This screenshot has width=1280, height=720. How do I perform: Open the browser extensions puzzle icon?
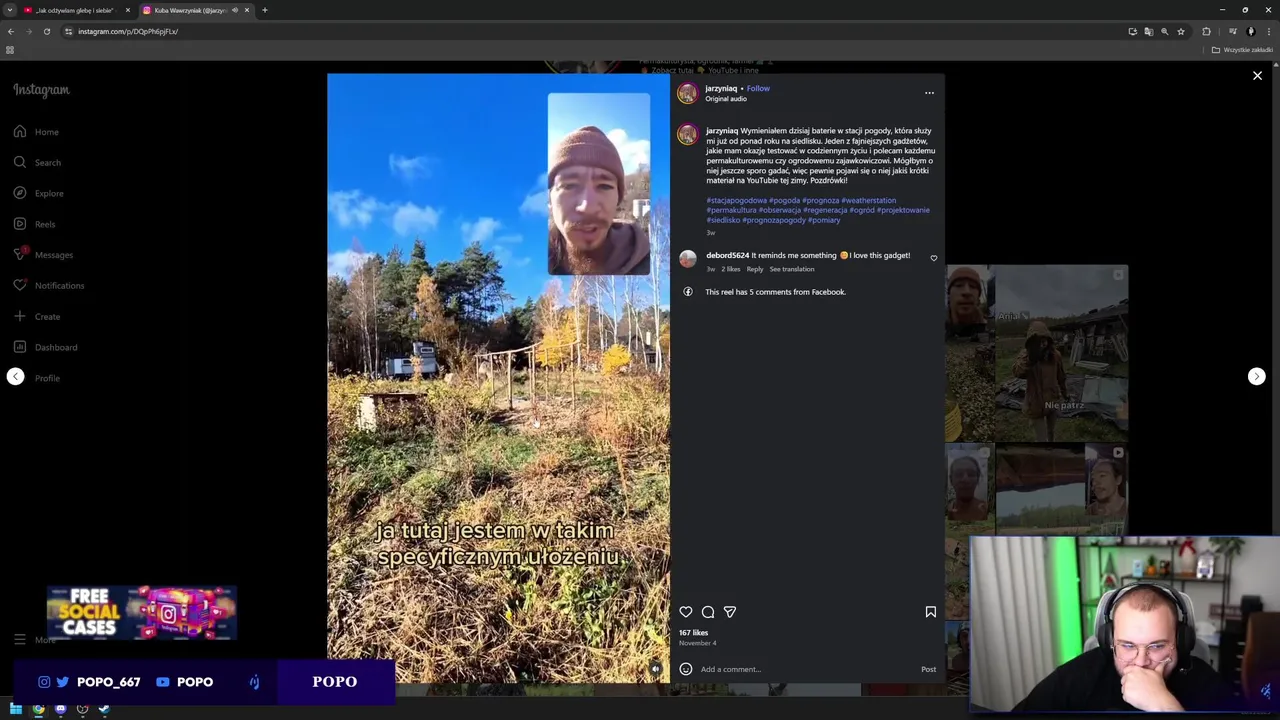click(1206, 31)
